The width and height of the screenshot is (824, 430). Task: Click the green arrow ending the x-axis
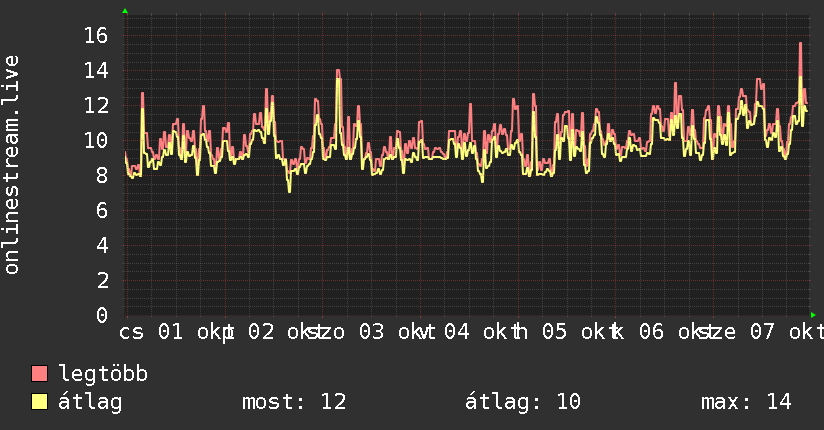click(813, 315)
